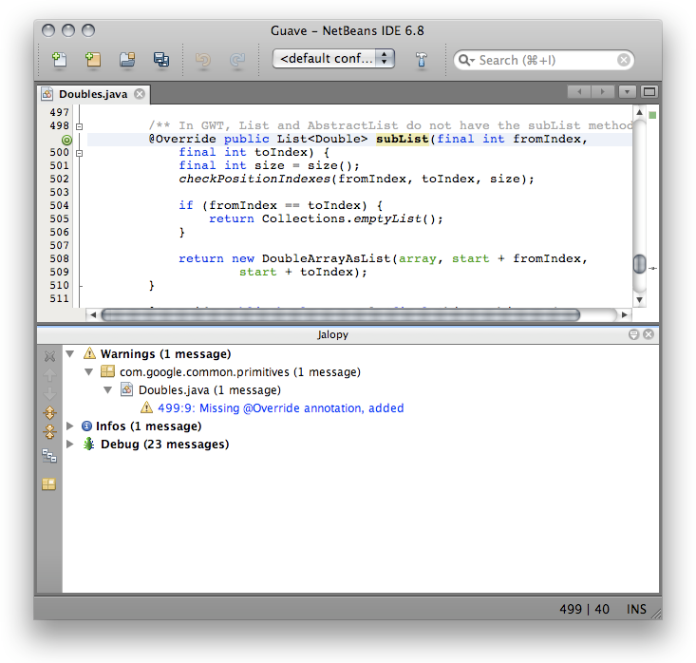Select Doubles.java (1 message) tree row
Viewport: 696px width, 663px height.
pos(210,390)
